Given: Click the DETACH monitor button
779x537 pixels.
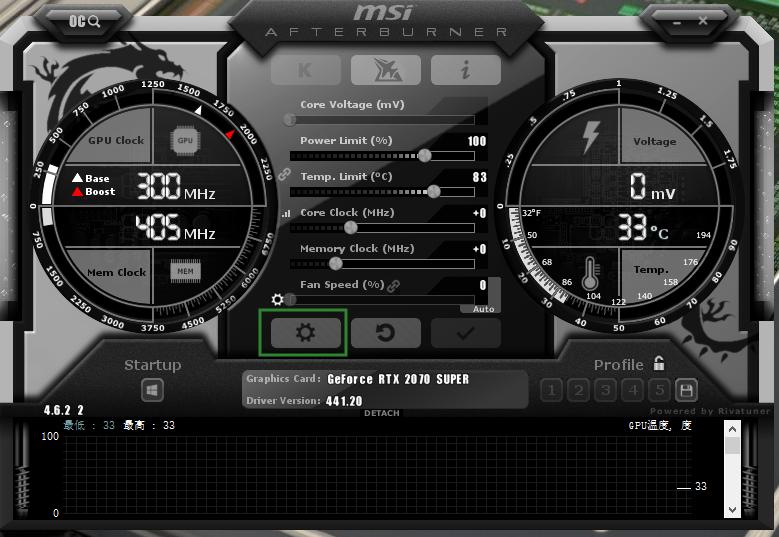Looking at the screenshot, I should [382, 413].
